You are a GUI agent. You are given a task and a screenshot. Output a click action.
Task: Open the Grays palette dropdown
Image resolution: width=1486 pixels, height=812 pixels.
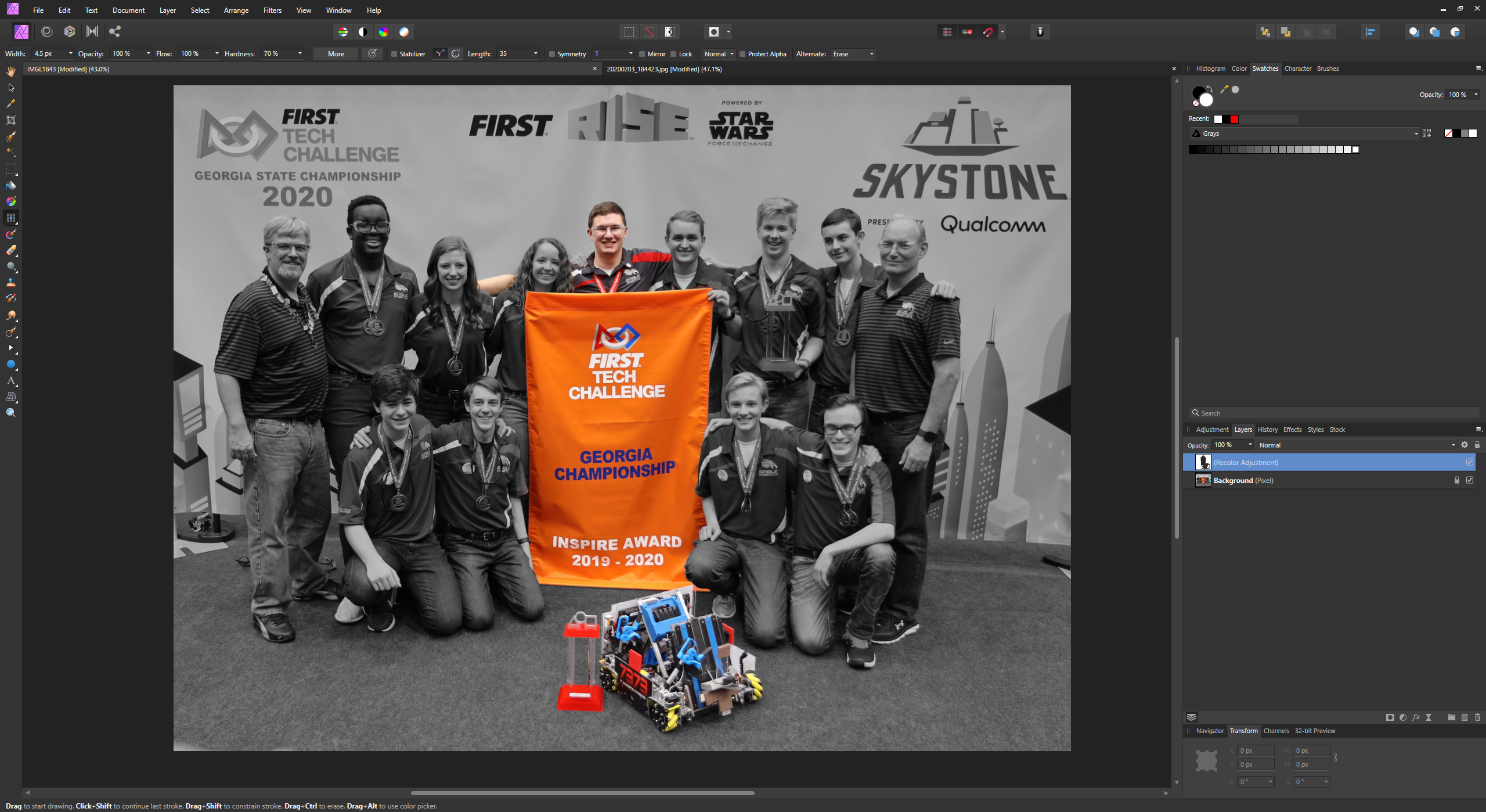(x=1304, y=133)
